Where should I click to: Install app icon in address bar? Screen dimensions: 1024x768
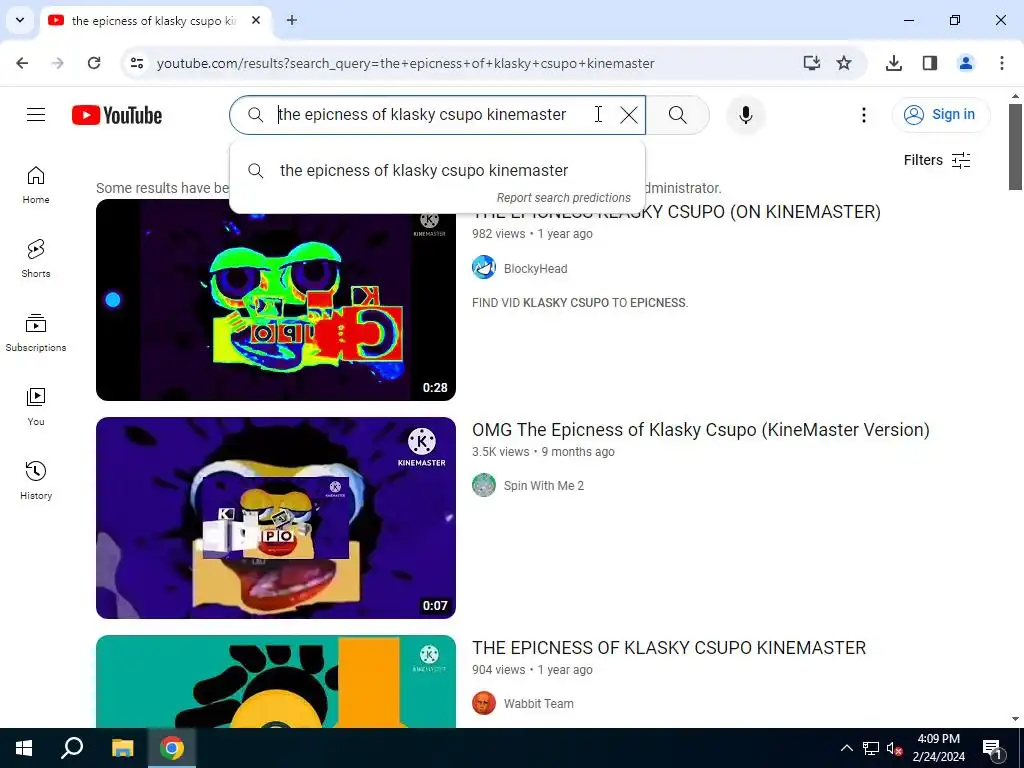click(x=811, y=63)
